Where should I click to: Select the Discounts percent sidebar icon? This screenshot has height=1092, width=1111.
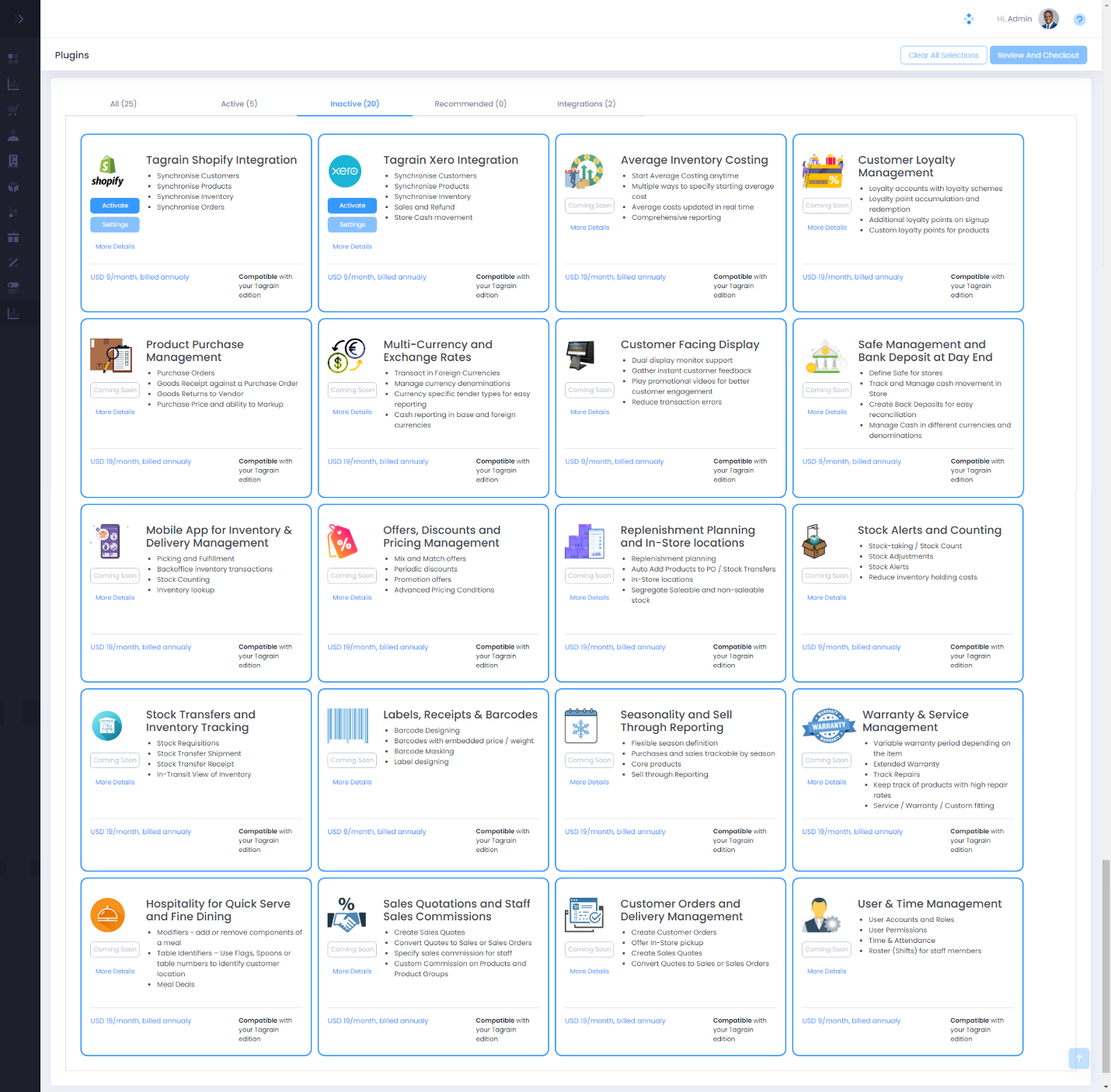[12, 263]
